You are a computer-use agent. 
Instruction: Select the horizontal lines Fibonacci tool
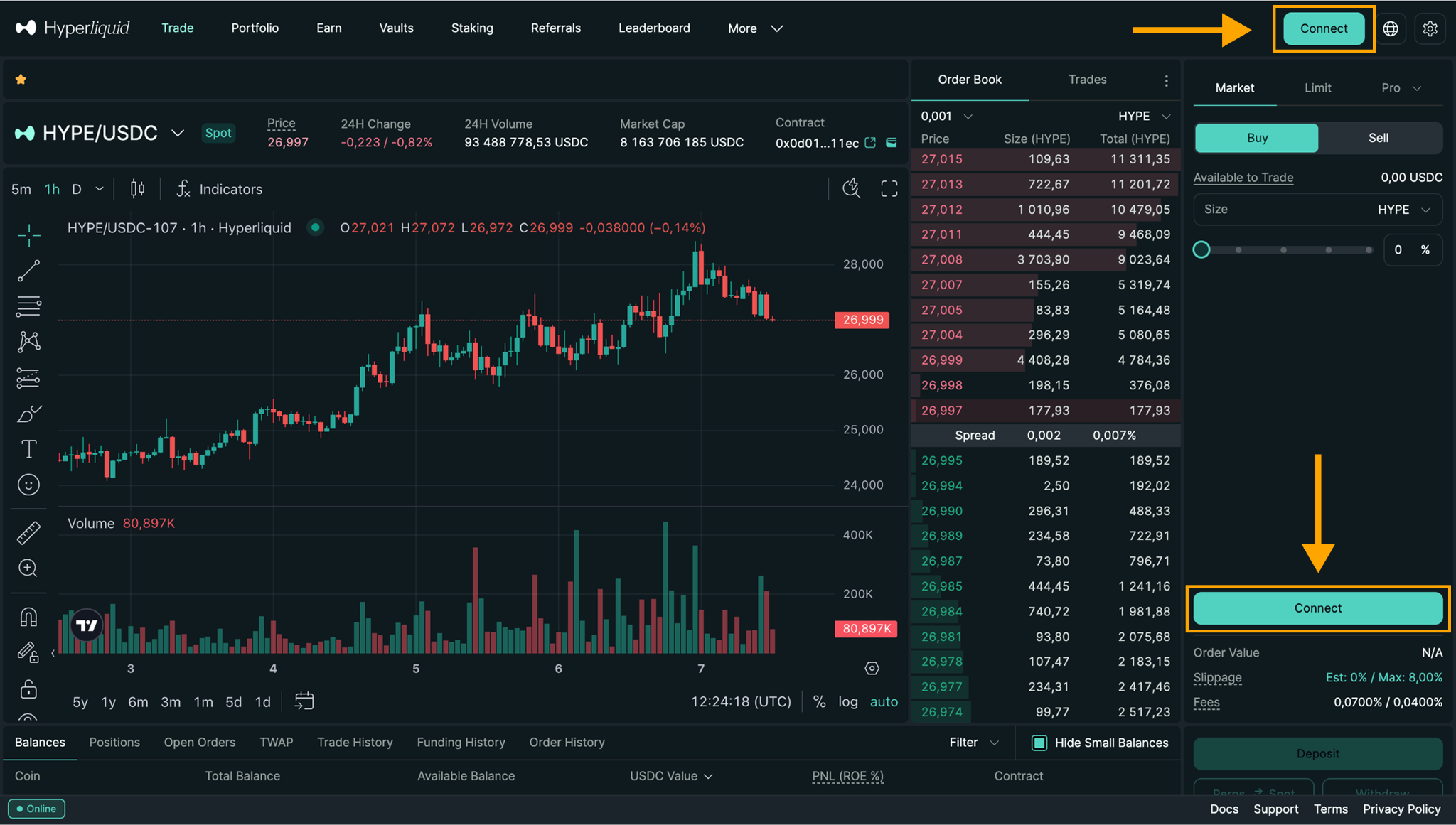(x=28, y=306)
